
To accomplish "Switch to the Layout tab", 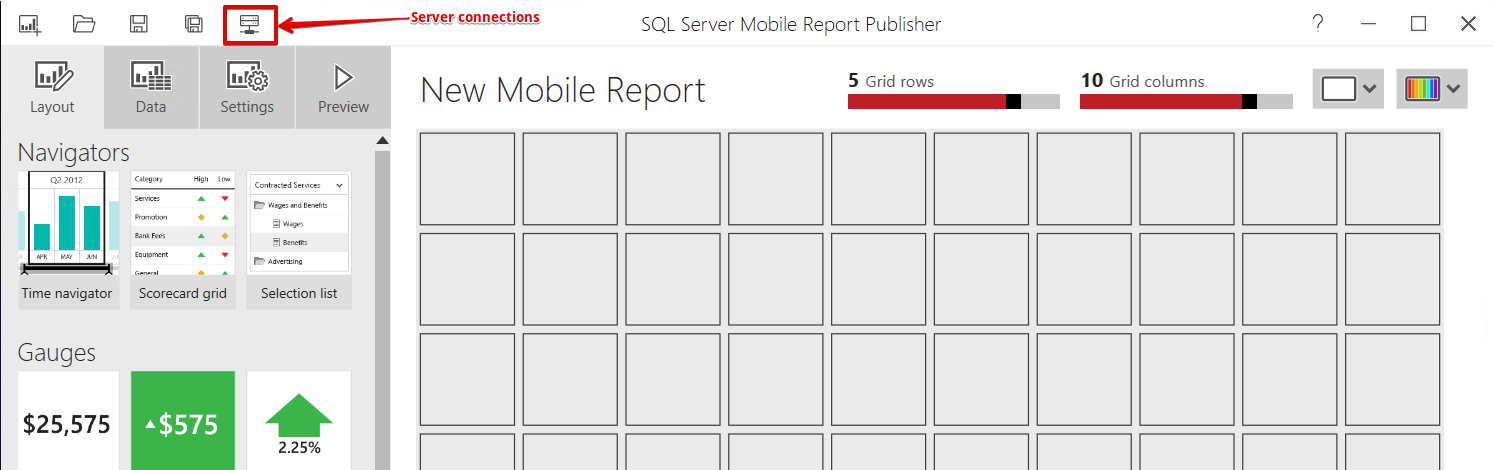I will (52, 88).
